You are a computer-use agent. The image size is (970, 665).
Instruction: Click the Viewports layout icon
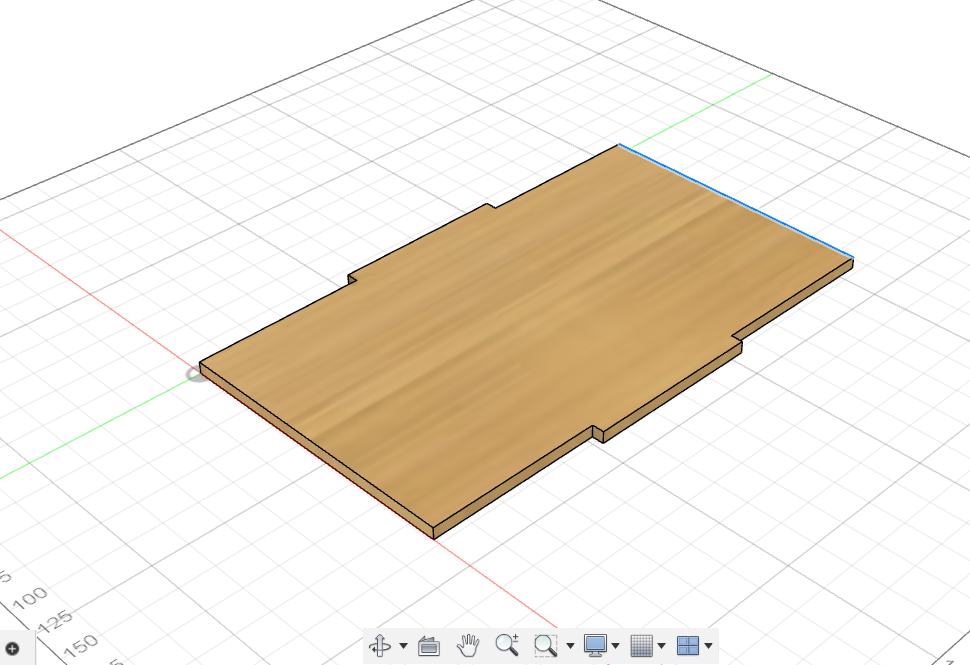688,645
